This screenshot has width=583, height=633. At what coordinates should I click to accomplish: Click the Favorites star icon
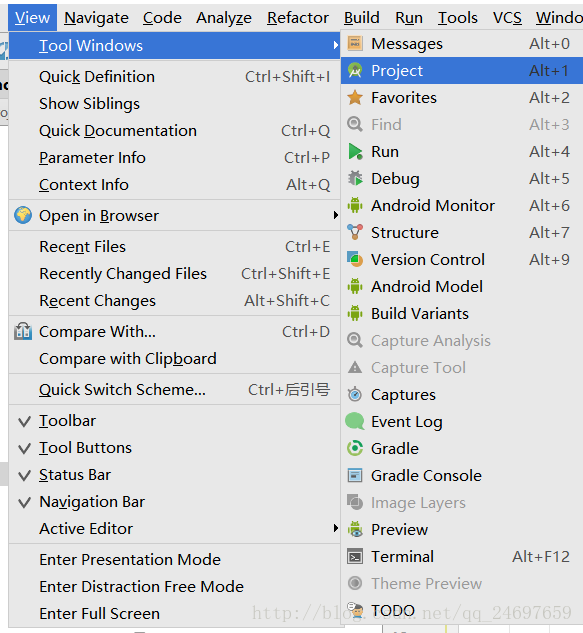[355, 97]
